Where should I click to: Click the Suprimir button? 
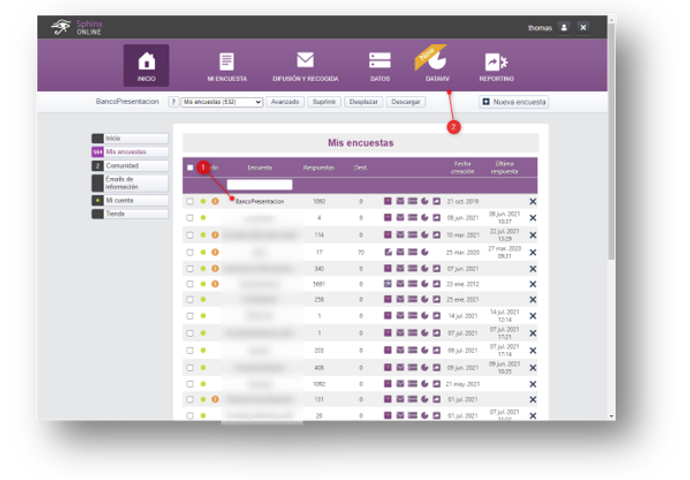click(324, 102)
